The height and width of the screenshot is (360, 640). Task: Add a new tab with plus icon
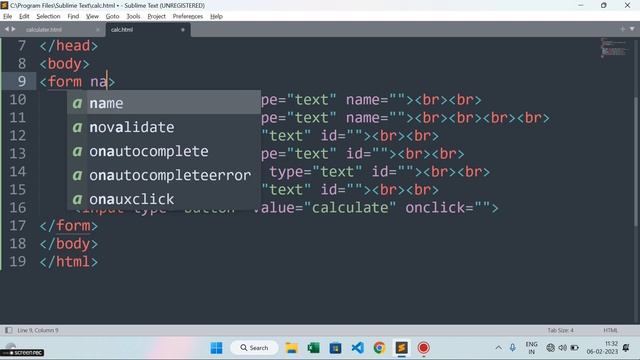[622, 29]
